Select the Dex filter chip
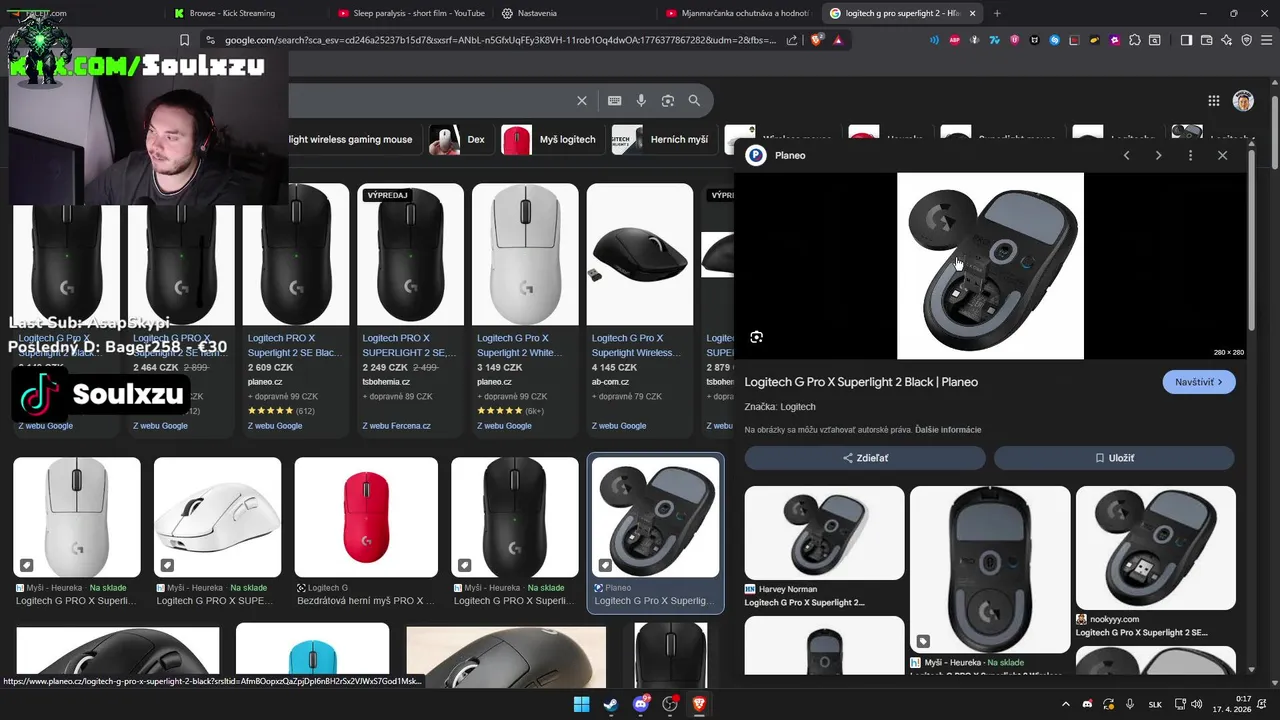This screenshot has width=1280, height=720. pos(459,140)
